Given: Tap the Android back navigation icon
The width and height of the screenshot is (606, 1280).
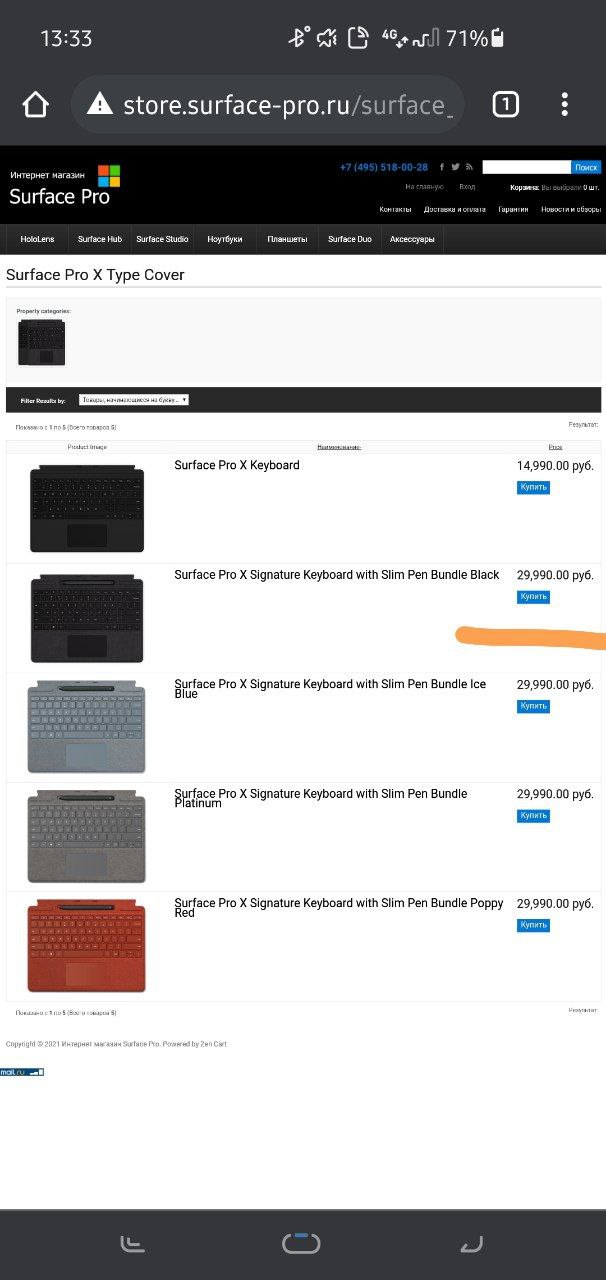Looking at the screenshot, I should (470, 1244).
